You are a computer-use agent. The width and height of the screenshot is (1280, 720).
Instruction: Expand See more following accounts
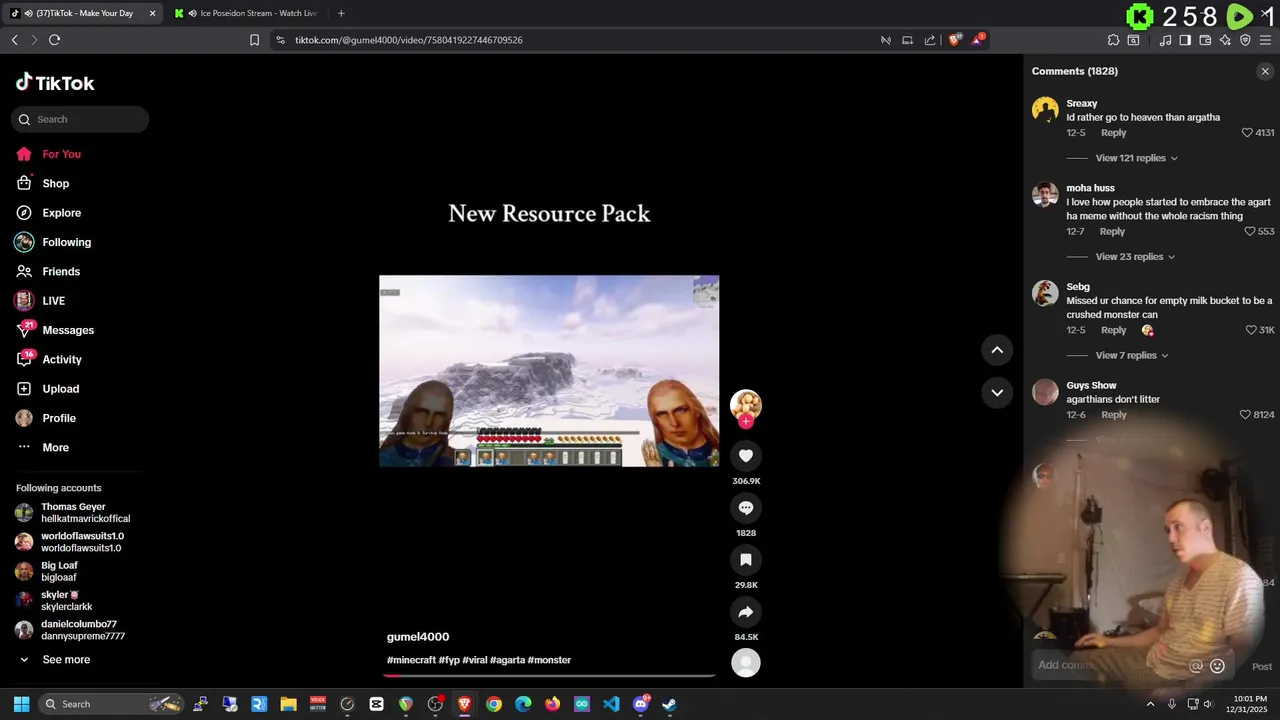click(55, 660)
